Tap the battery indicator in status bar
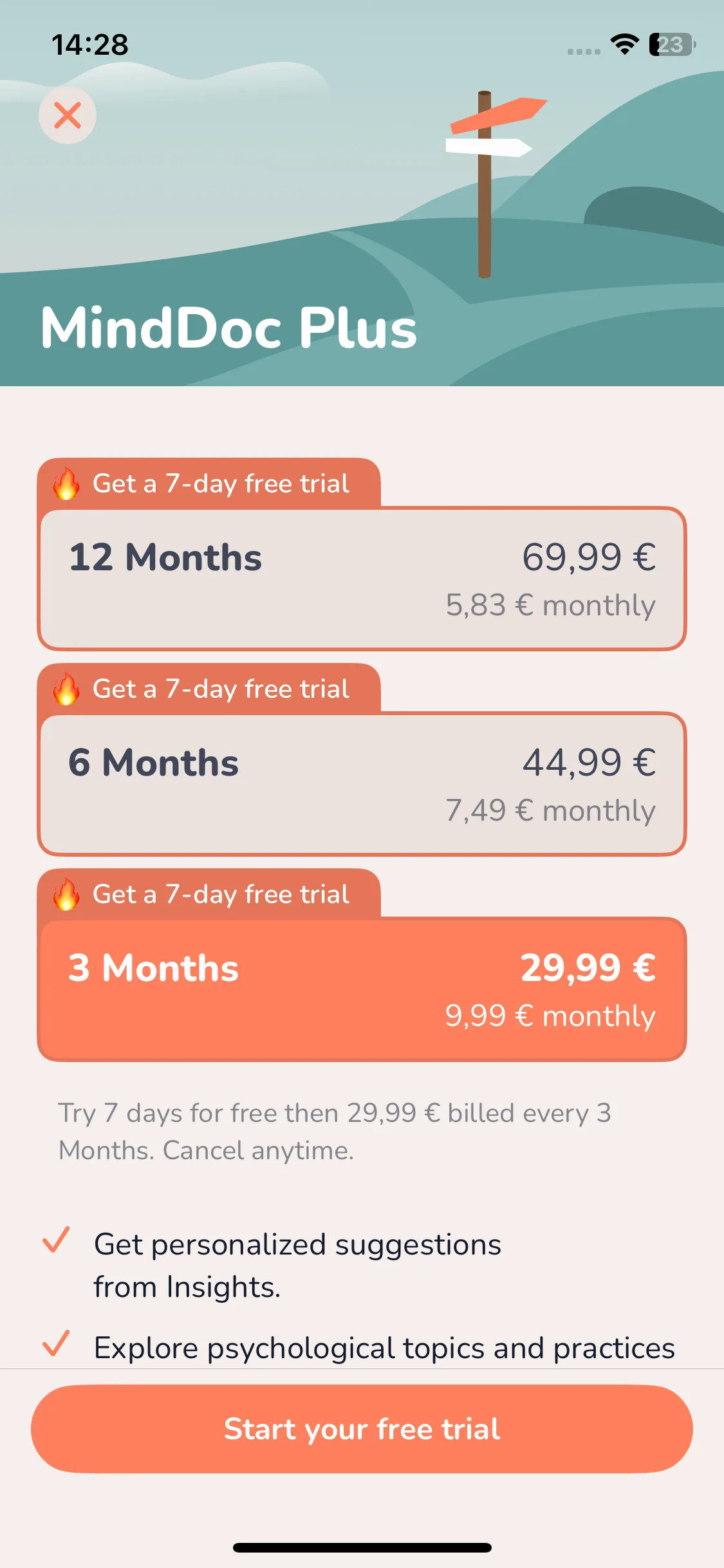 [x=673, y=44]
